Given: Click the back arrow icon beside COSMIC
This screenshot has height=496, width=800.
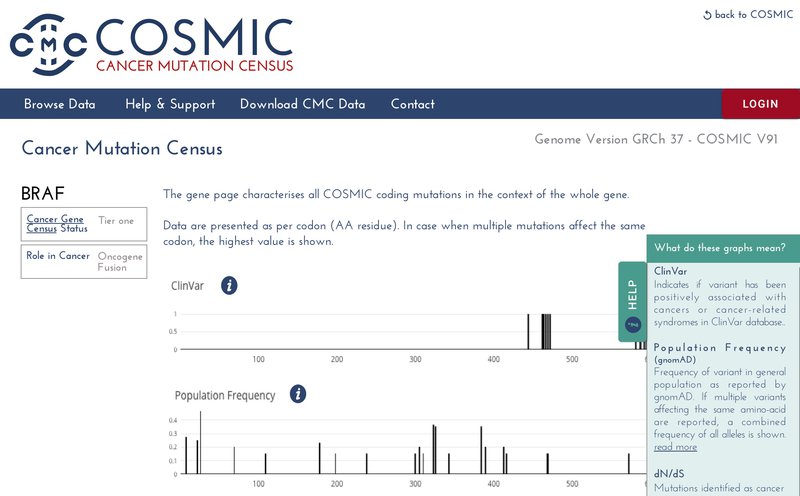Looking at the screenshot, I should [708, 15].
